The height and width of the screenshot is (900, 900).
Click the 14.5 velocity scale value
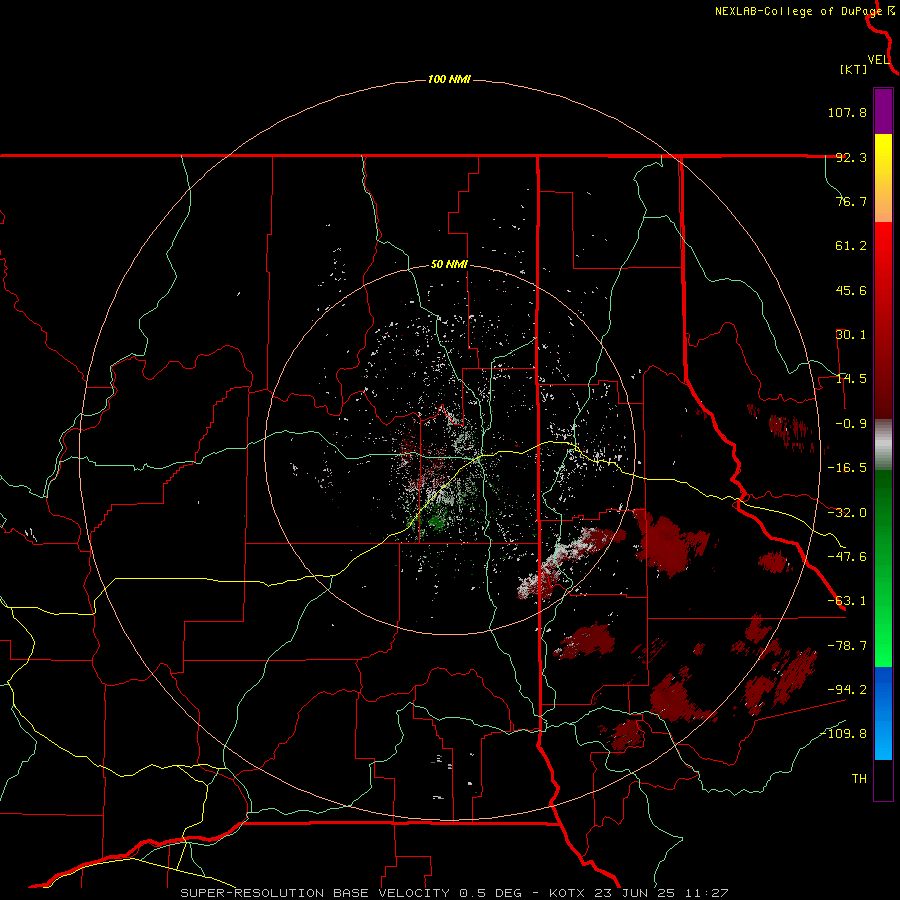pos(851,379)
